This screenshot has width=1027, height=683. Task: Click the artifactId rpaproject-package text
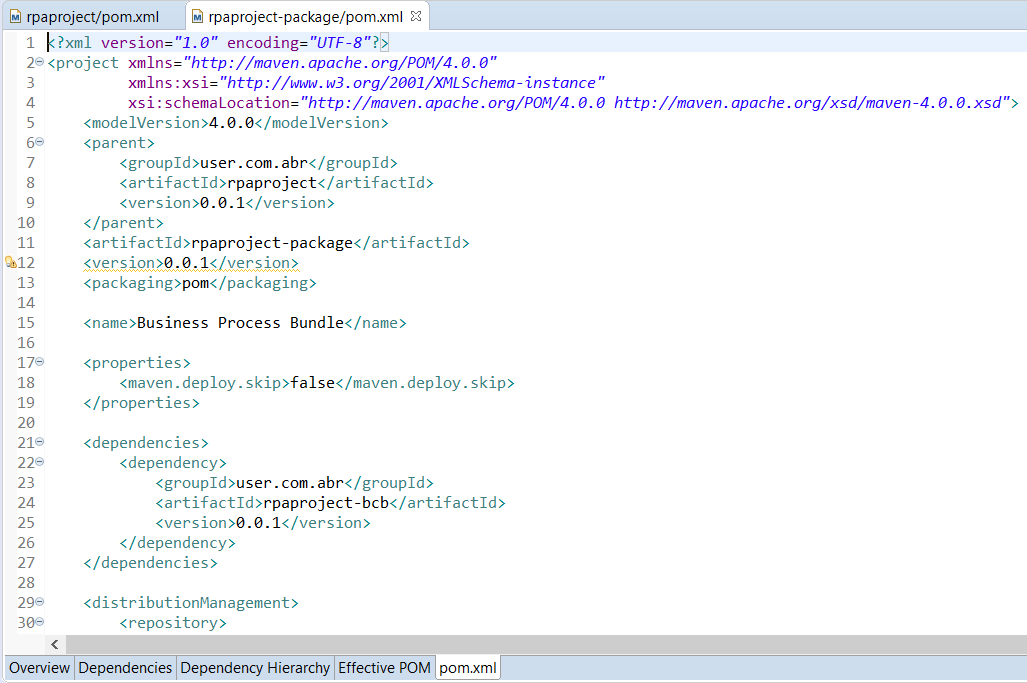[x=272, y=243]
